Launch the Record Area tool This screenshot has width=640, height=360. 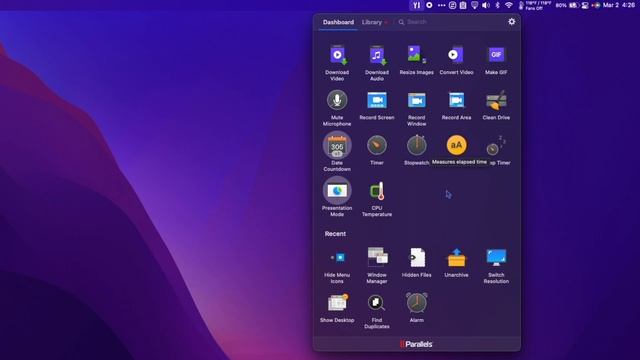pyautogui.click(x=456, y=105)
